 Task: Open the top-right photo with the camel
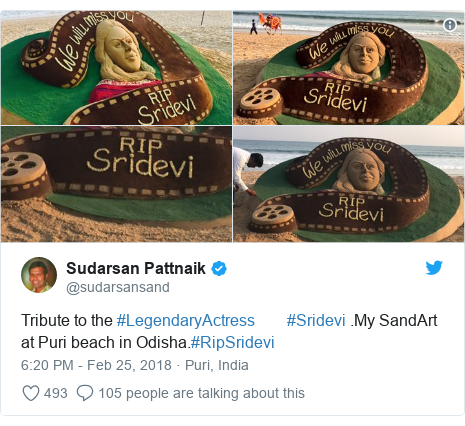pos(349,68)
